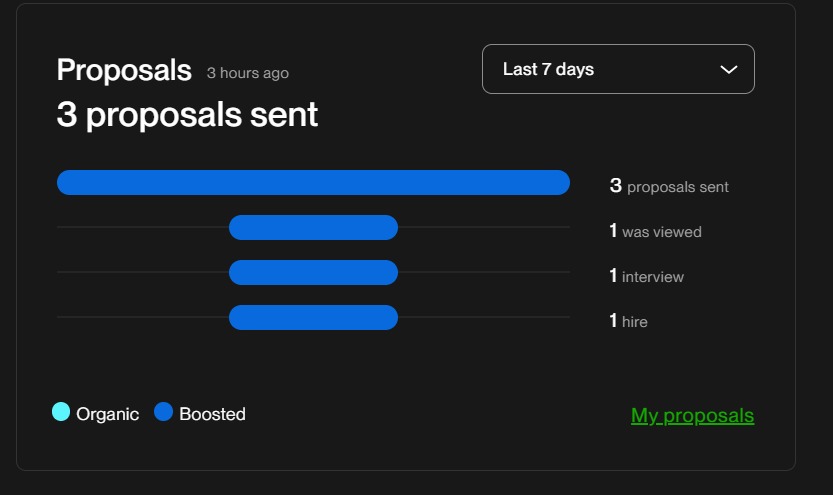The image size is (833, 495).
Task: Click the "1 interview" label
Action: [646, 276]
